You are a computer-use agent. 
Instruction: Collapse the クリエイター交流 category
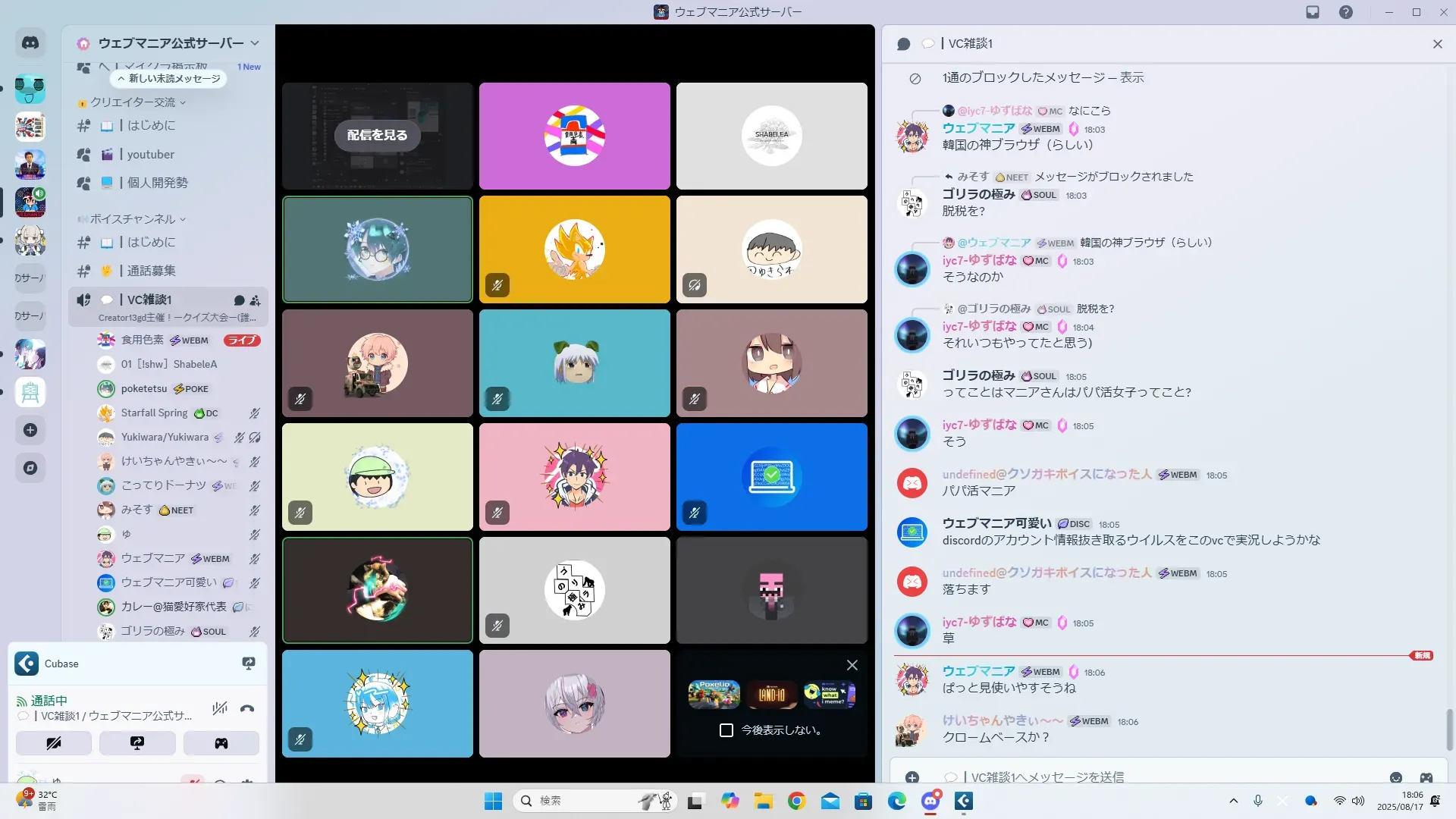click(x=133, y=102)
